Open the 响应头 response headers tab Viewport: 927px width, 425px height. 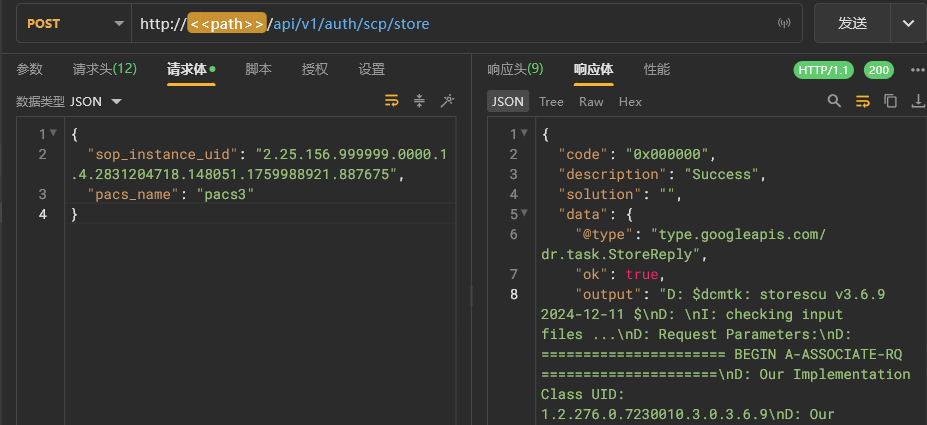[515, 70]
